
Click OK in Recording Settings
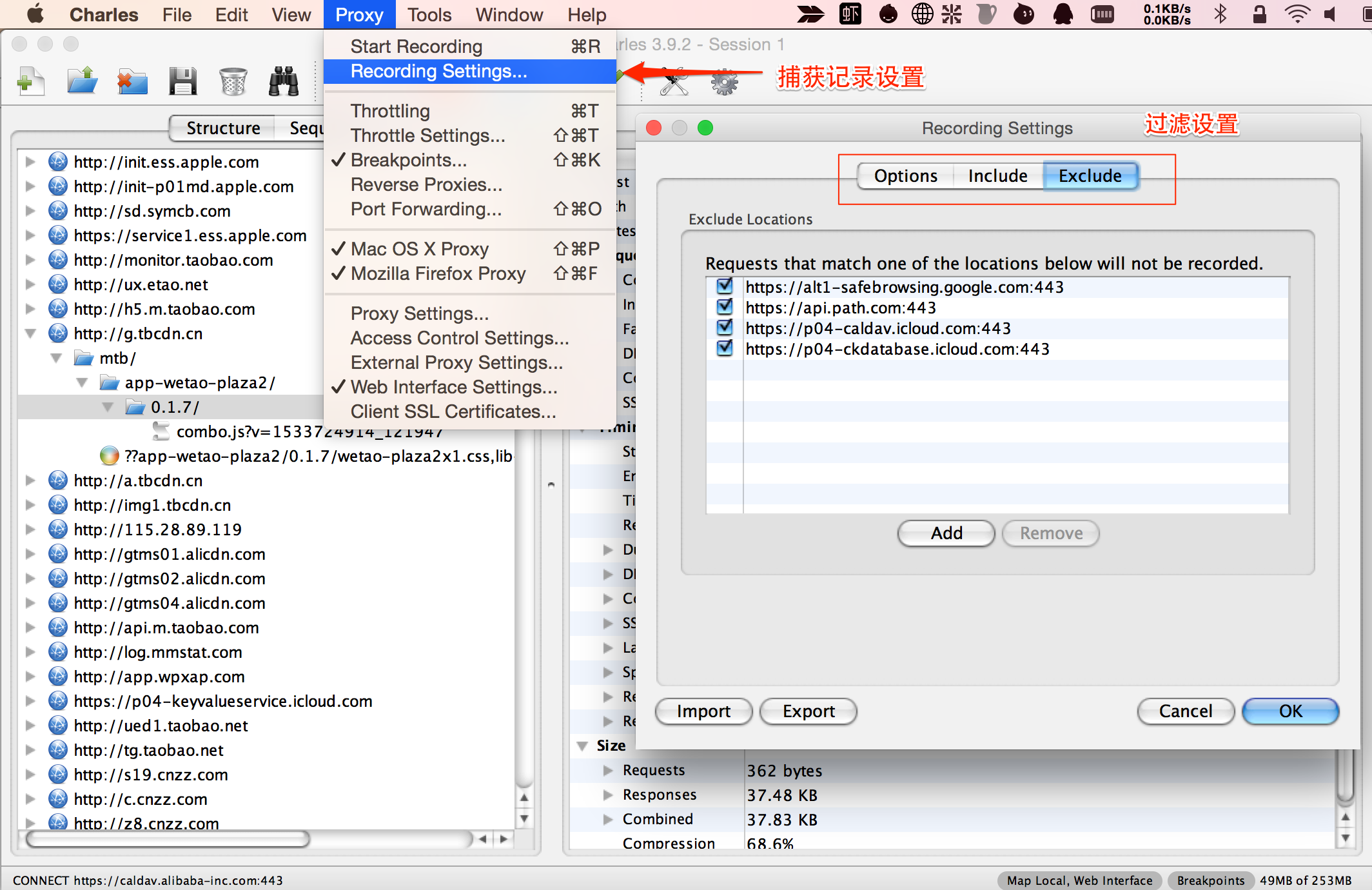(x=1290, y=711)
